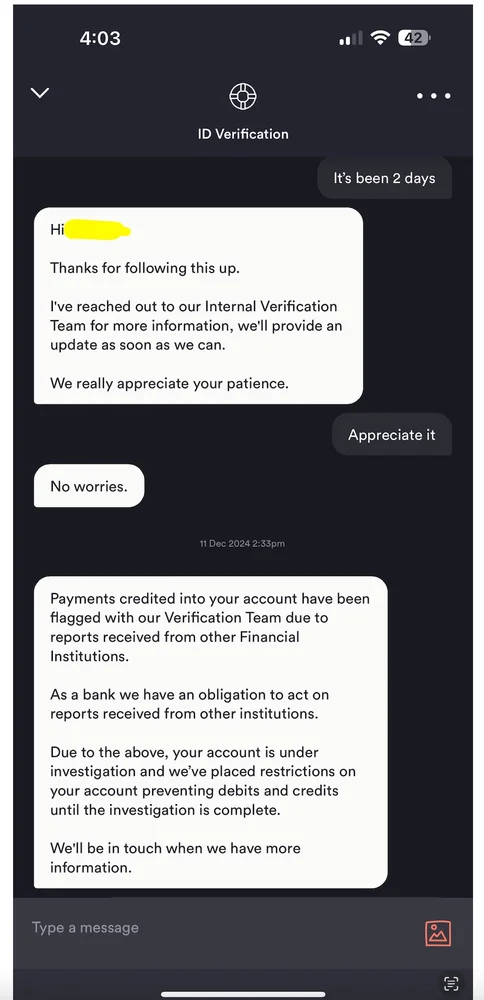484x1000 pixels.
Task: Tap the battery indicator showing 42
Action: coord(414,38)
